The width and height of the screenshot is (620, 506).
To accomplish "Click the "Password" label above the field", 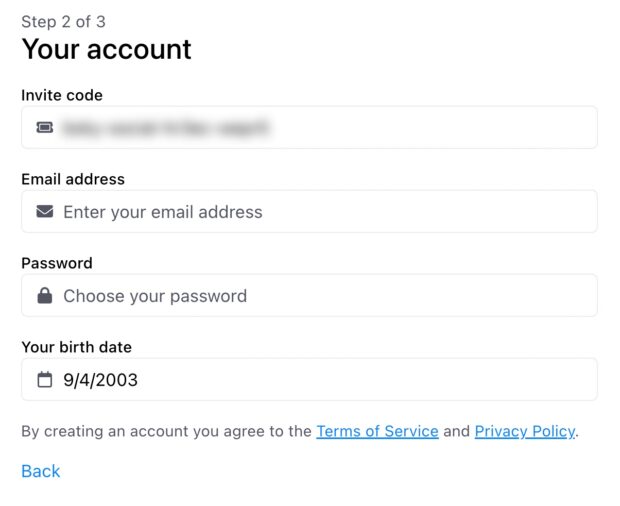I will tap(56, 264).
